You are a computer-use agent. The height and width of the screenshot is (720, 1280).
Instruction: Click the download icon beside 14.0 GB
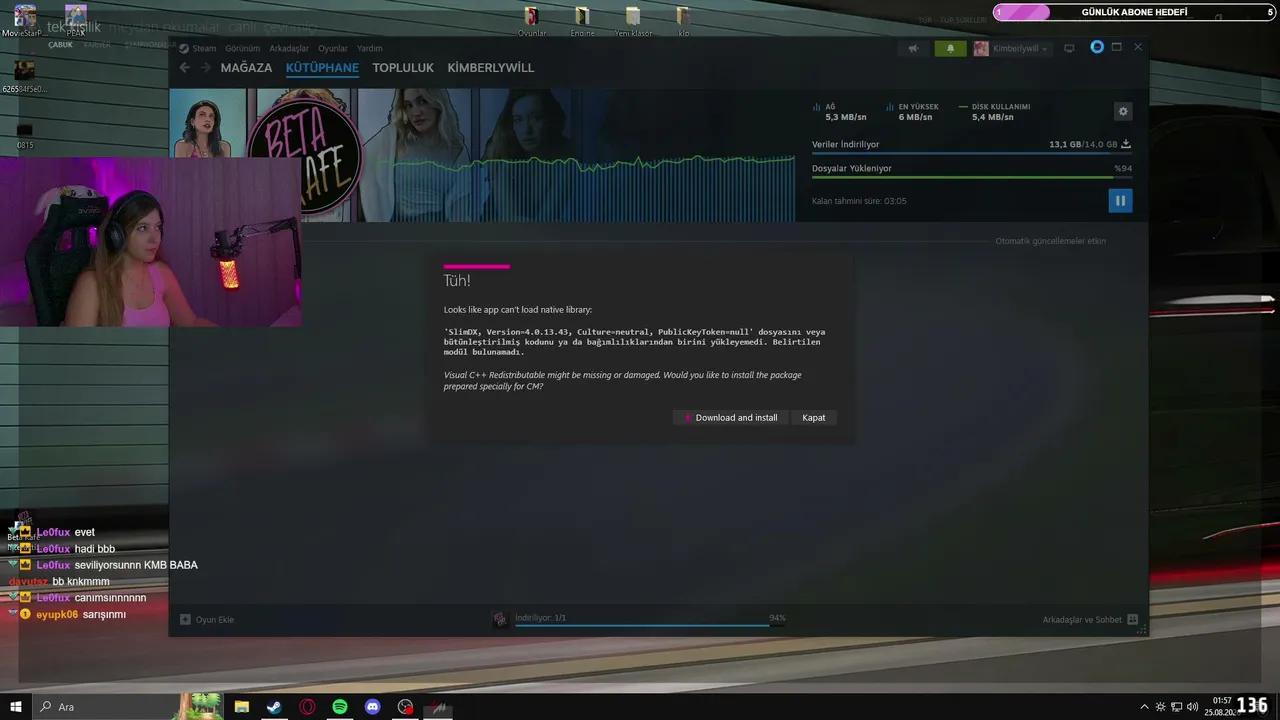pos(1126,144)
